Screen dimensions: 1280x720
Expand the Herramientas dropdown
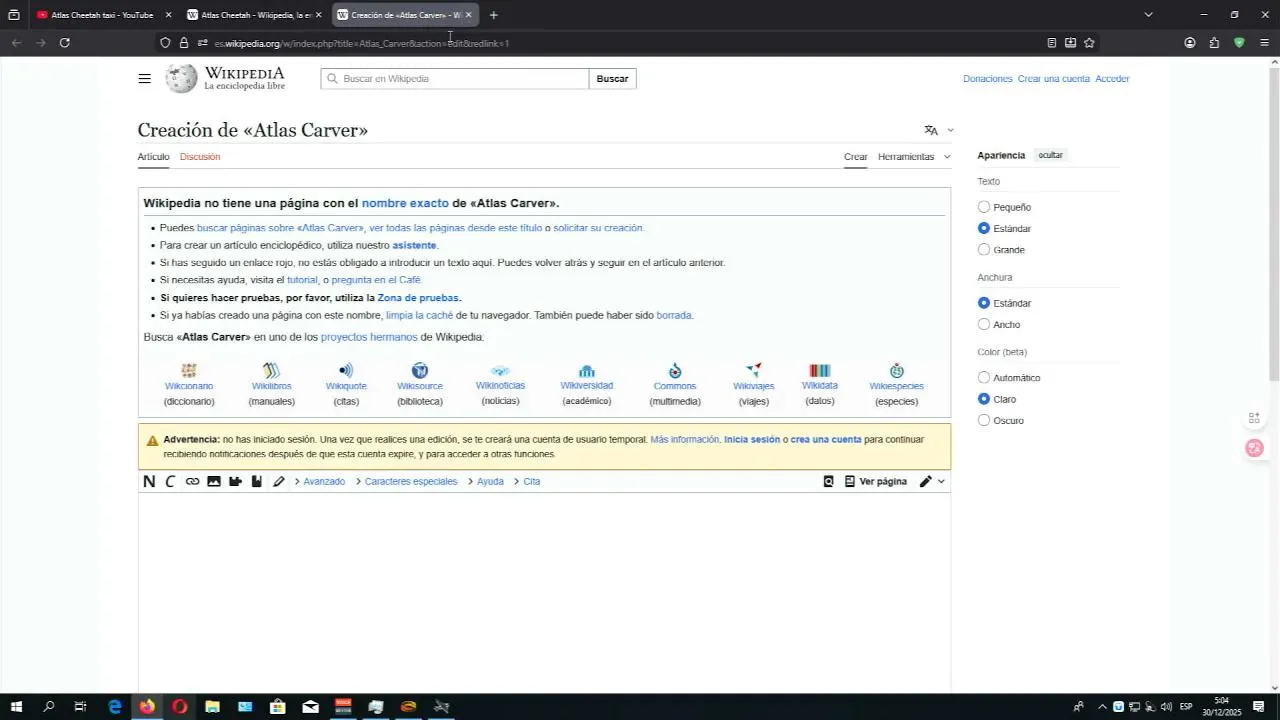pos(914,157)
